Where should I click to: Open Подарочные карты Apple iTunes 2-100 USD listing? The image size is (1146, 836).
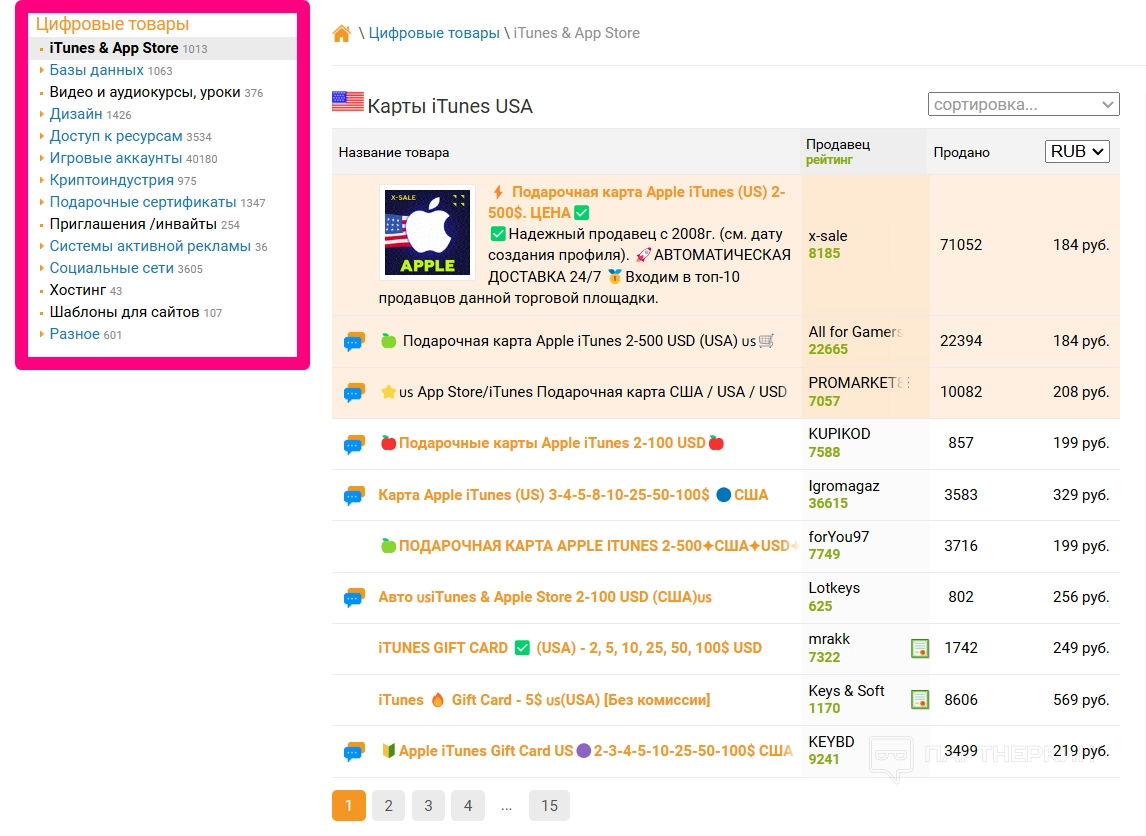(x=552, y=443)
